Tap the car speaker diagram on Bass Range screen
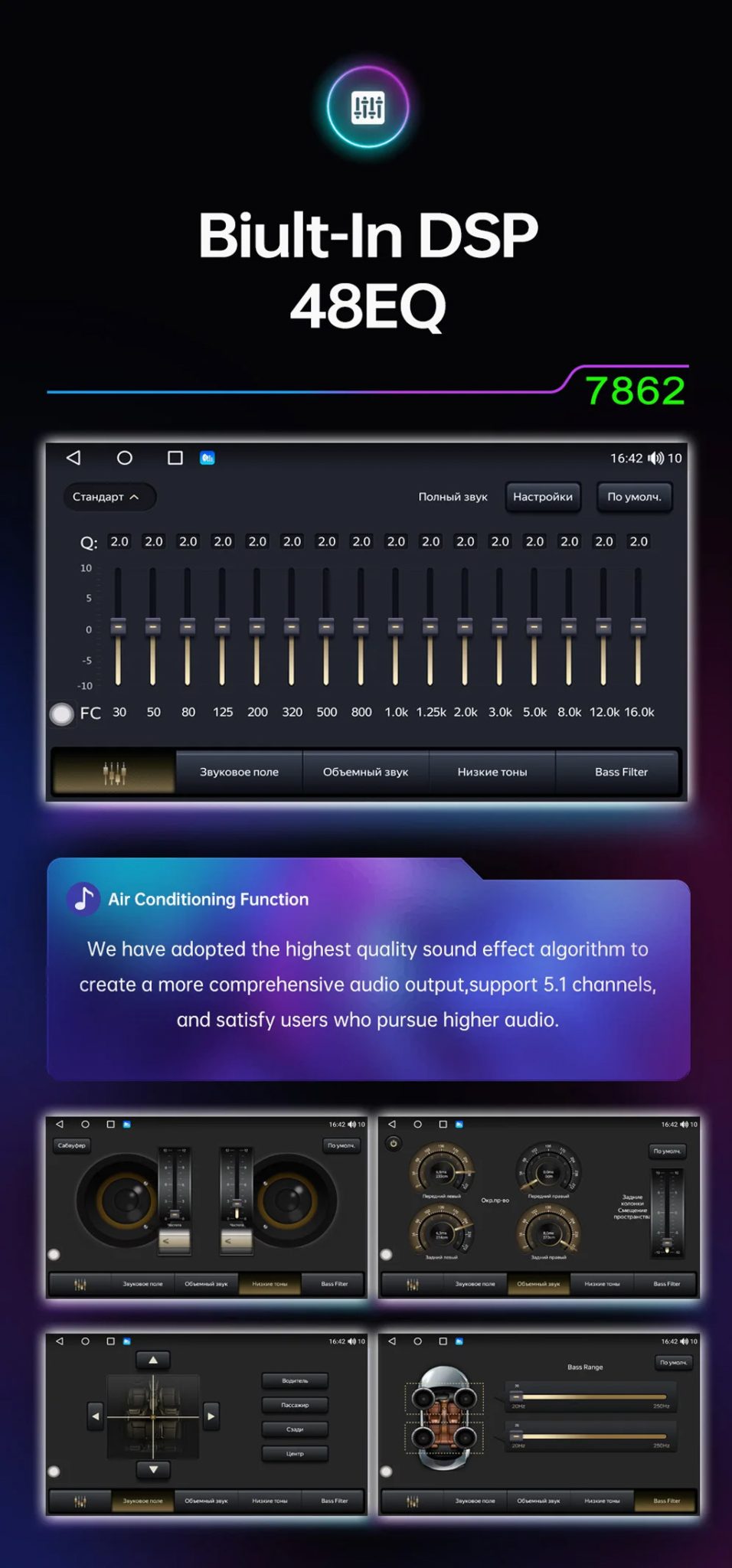The width and height of the screenshot is (732, 1568). (444, 1418)
